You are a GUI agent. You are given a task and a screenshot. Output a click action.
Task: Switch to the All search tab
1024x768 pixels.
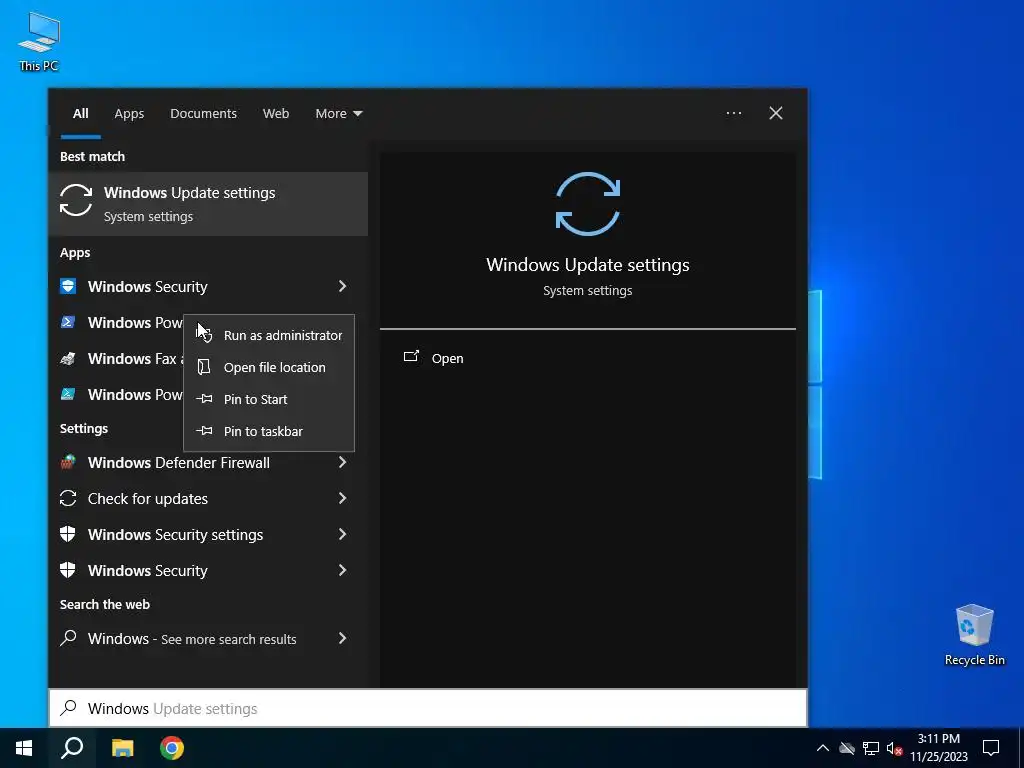pos(80,114)
